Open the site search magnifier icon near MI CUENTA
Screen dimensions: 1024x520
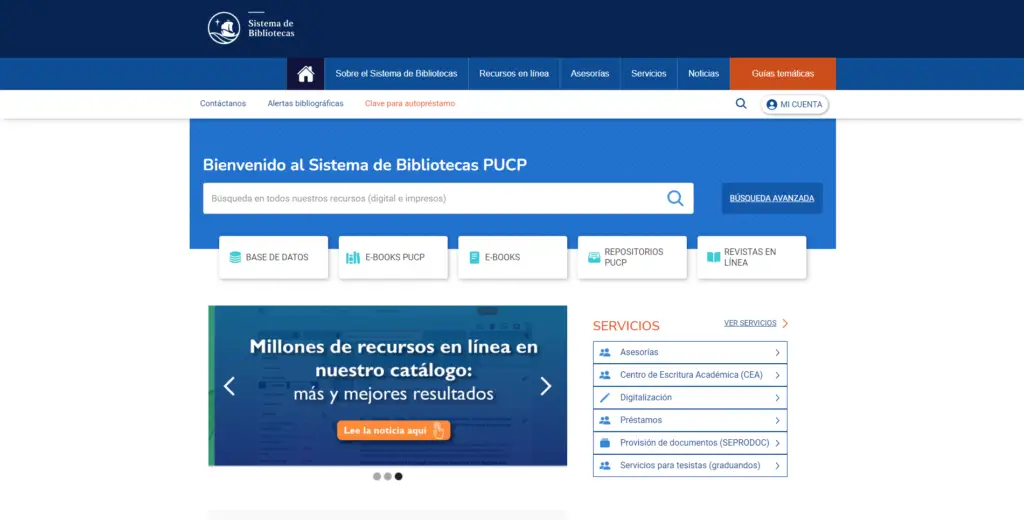point(741,103)
